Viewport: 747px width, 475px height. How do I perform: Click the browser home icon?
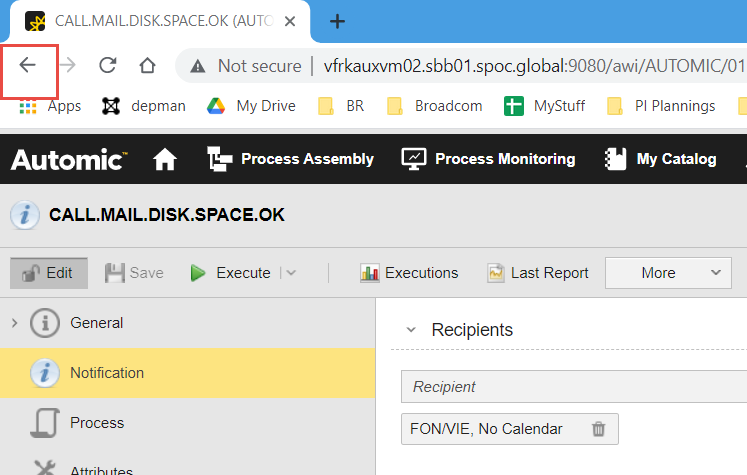click(147, 66)
